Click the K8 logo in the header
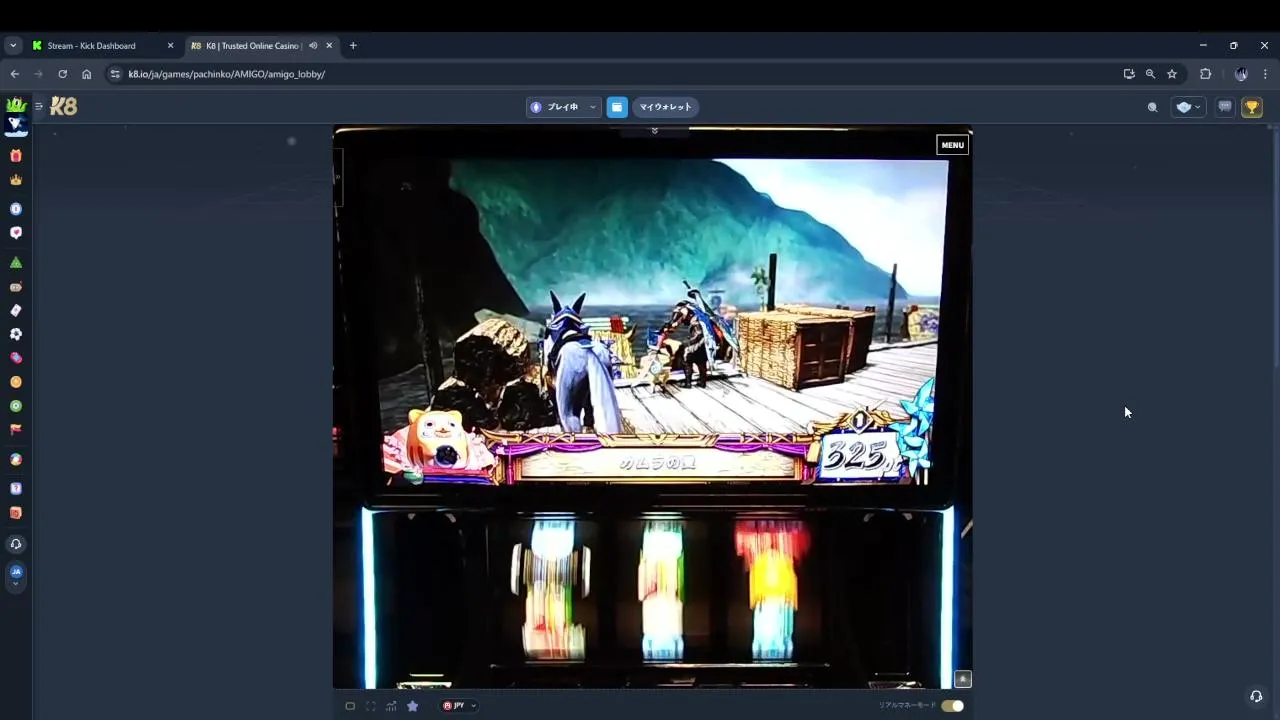 point(64,106)
